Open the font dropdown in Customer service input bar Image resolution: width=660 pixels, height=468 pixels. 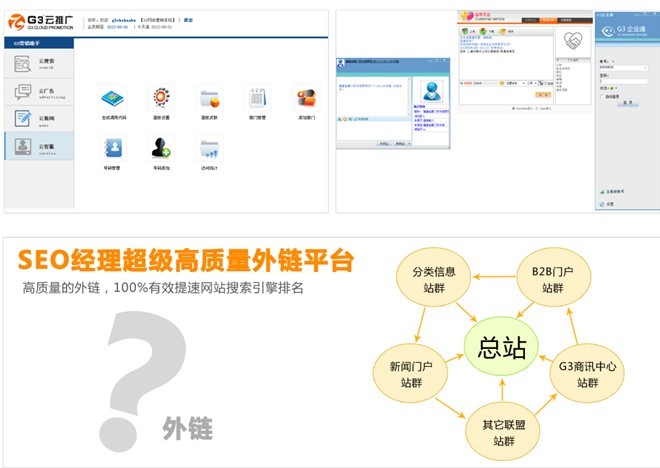point(516,83)
